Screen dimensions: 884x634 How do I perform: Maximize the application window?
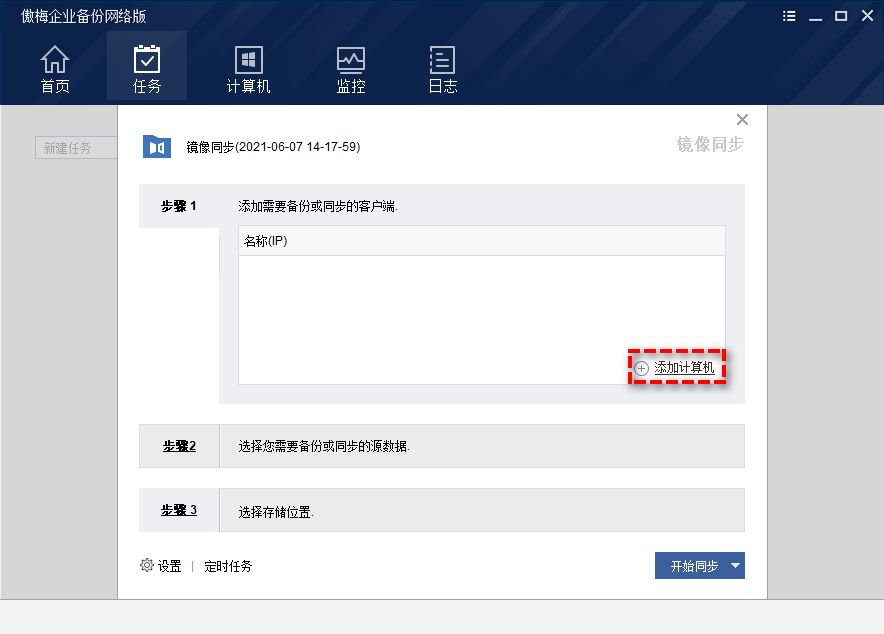841,16
